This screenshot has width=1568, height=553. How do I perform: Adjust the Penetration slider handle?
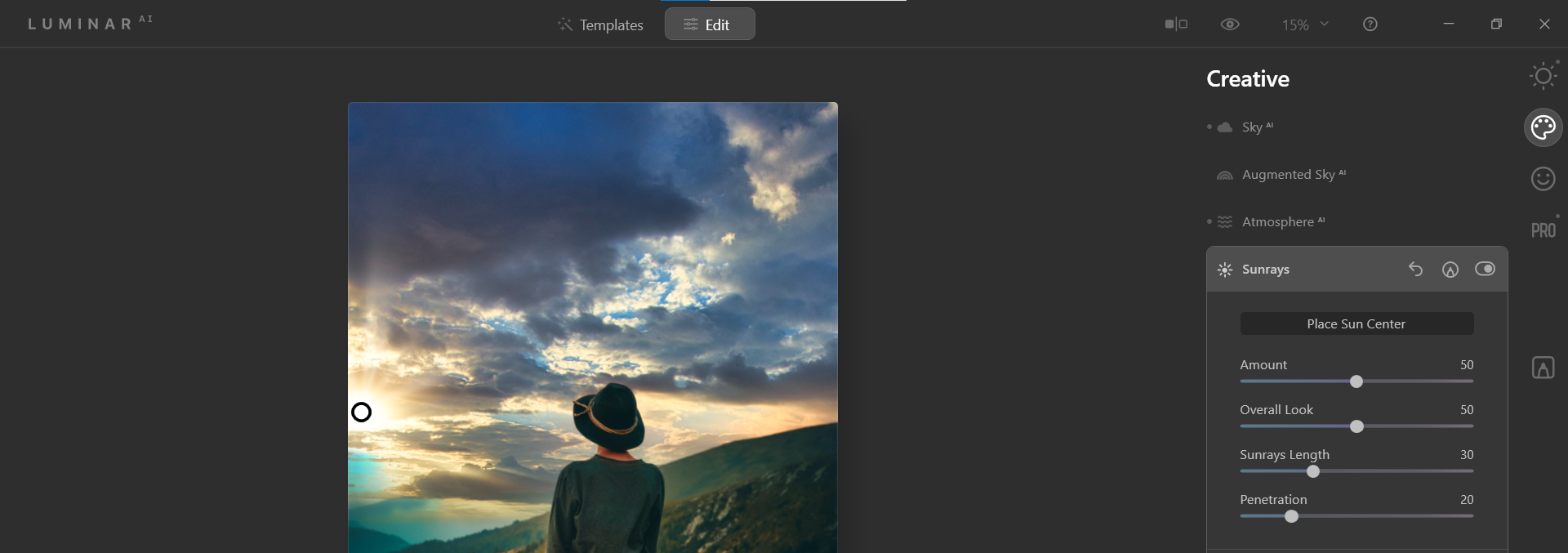tap(1291, 516)
